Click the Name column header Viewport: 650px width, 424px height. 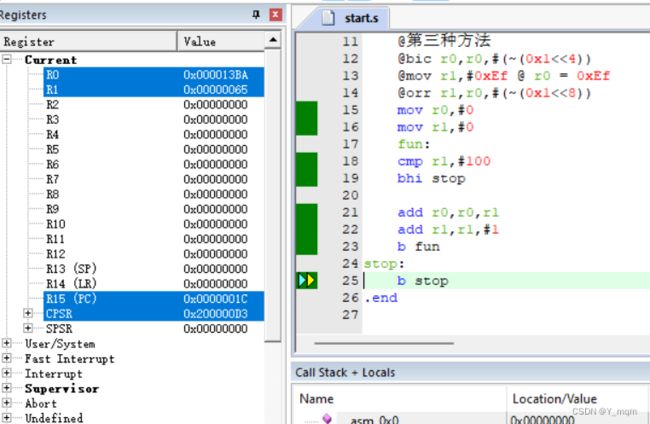[316, 399]
